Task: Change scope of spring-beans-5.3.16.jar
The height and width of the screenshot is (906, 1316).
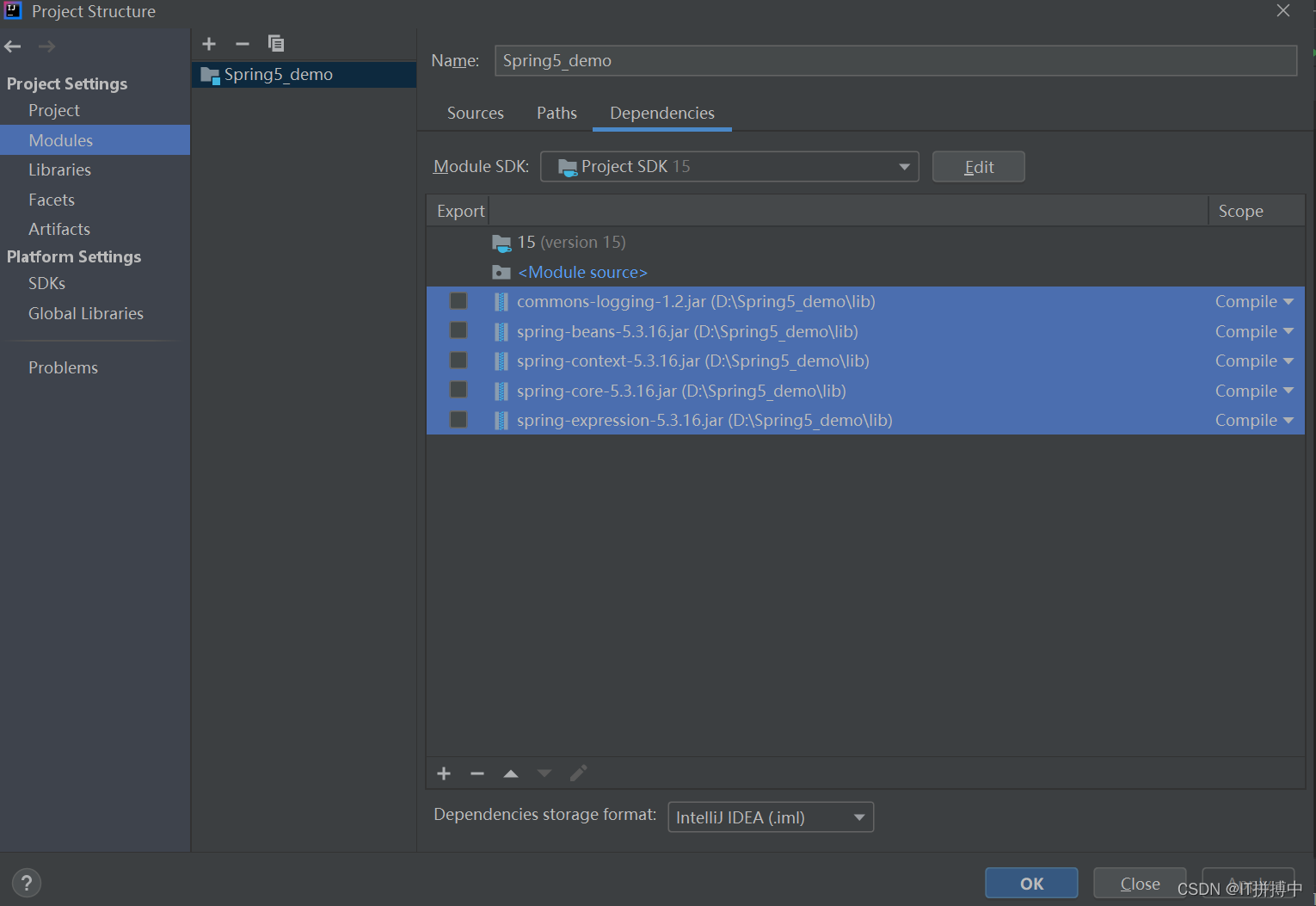Action: (x=1254, y=331)
